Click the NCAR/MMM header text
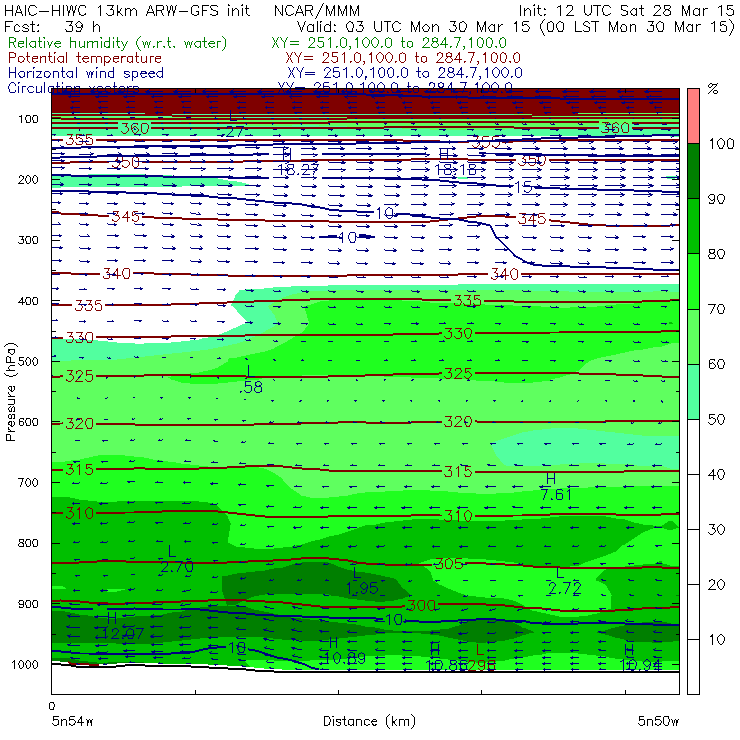 [317, 10]
